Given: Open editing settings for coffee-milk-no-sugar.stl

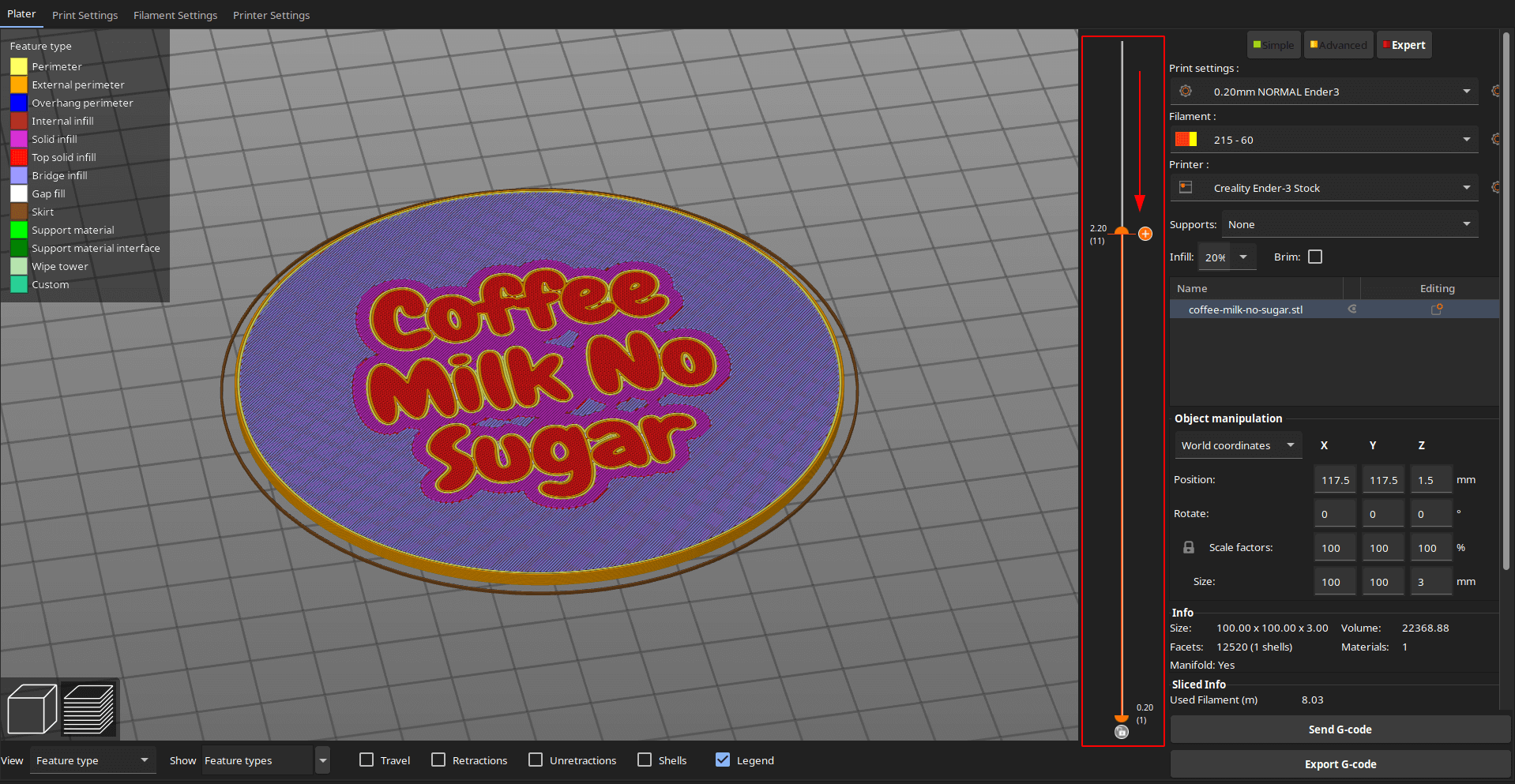Looking at the screenshot, I should point(1436,309).
